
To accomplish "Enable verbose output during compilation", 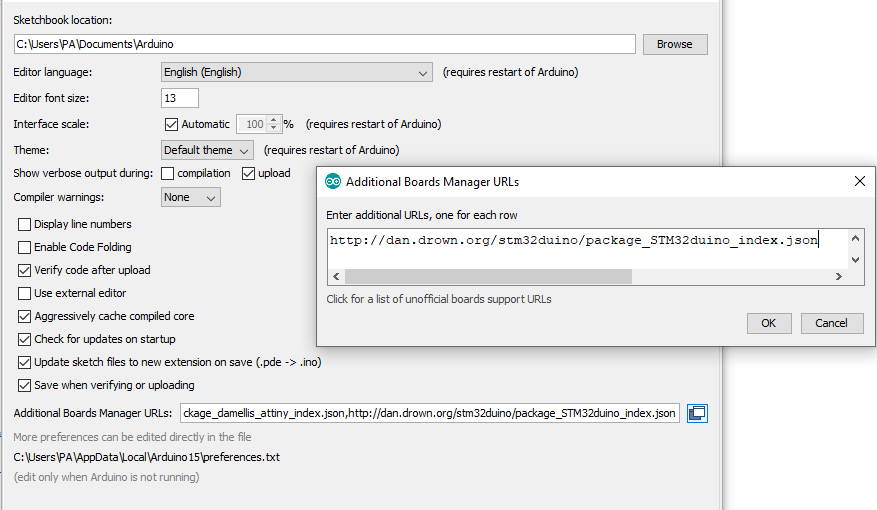I will point(167,173).
